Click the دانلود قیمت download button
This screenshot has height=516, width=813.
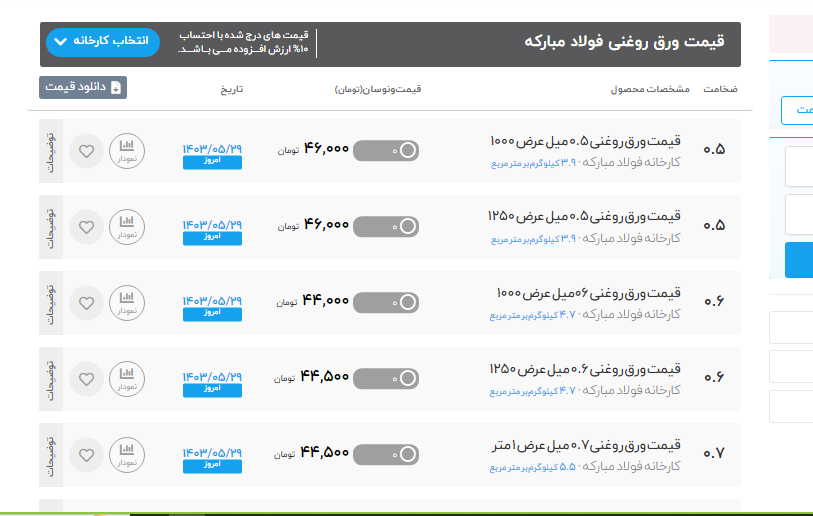pyautogui.click(x=83, y=88)
